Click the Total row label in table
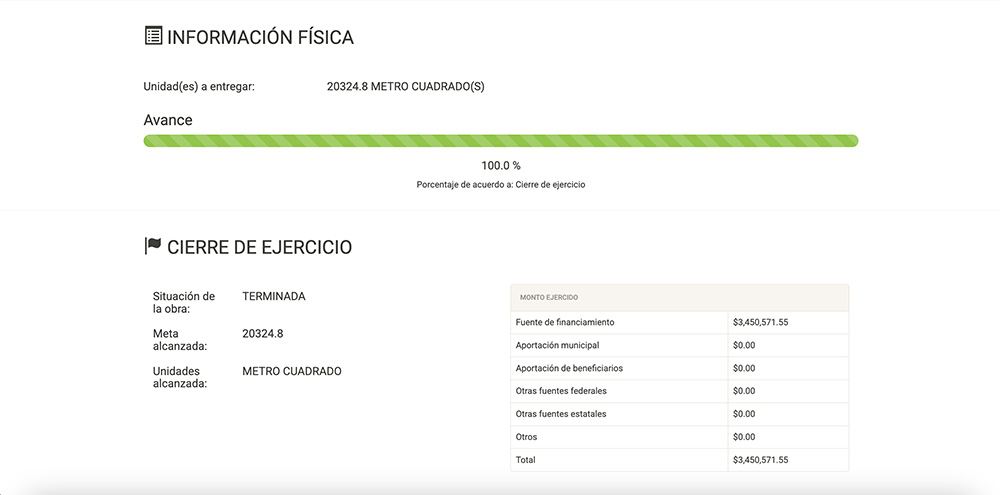 coord(526,460)
